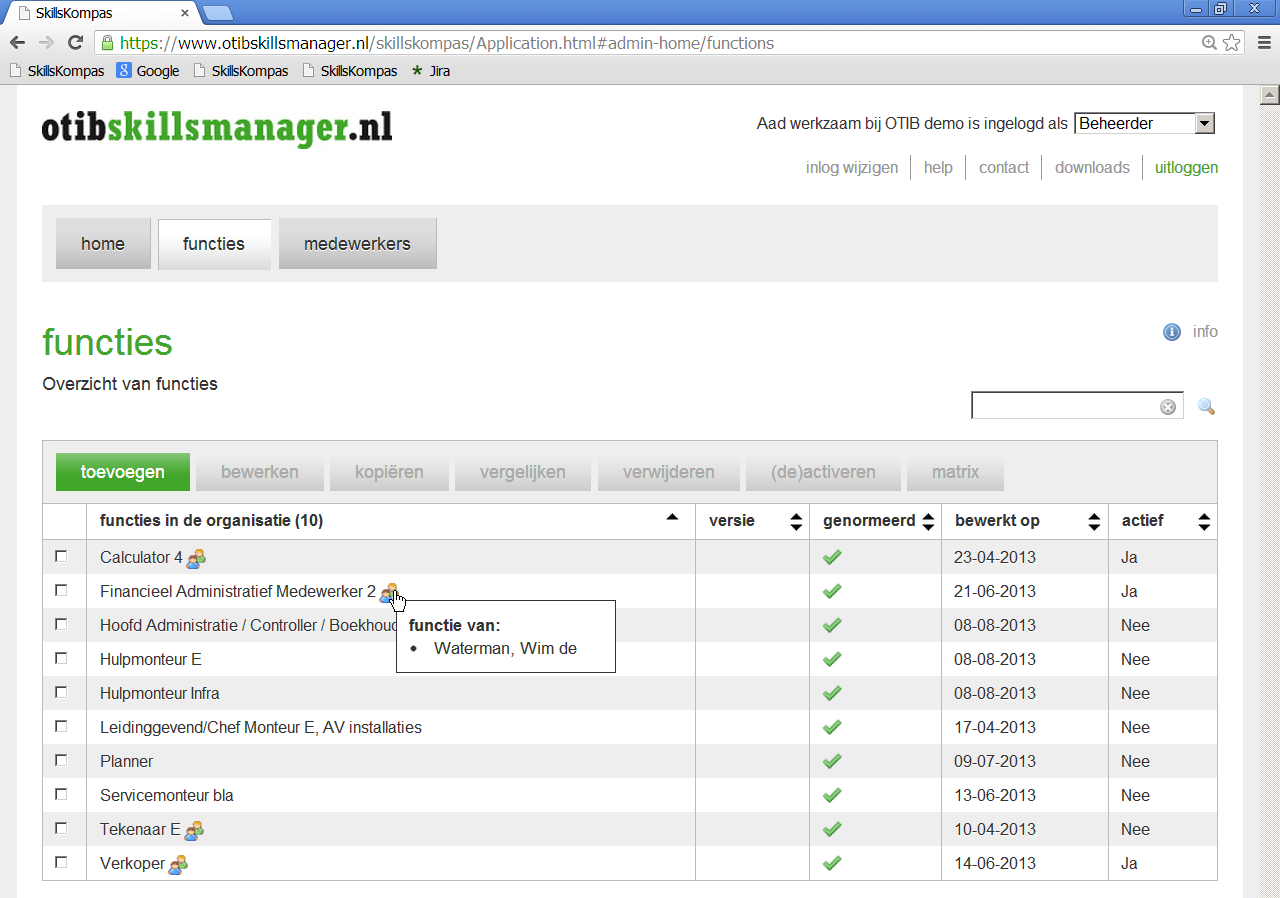Click the zoom icon in address bar
The width and height of the screenshot is (1280, 898).
1209,43
